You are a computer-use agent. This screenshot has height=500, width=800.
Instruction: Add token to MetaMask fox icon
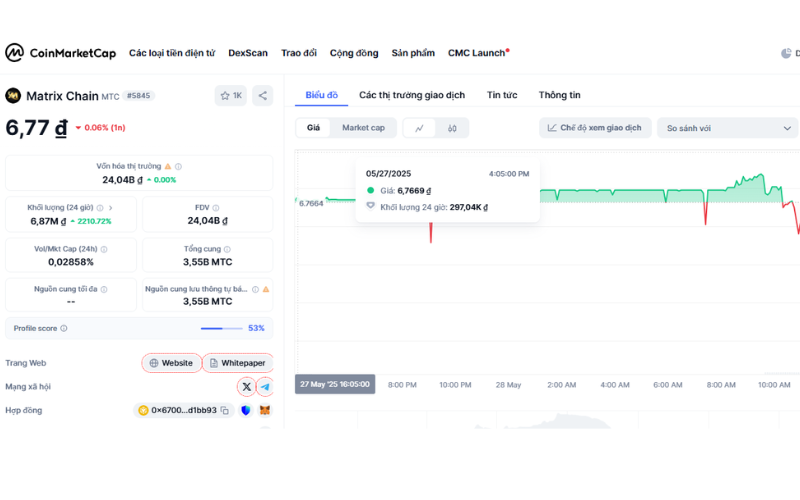click(265, 410)
